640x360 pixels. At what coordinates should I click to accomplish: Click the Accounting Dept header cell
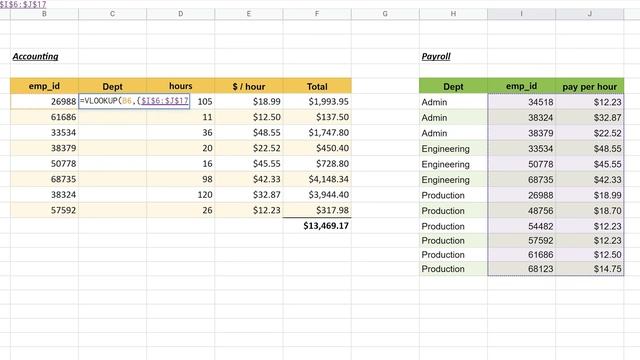coord(112,86)
